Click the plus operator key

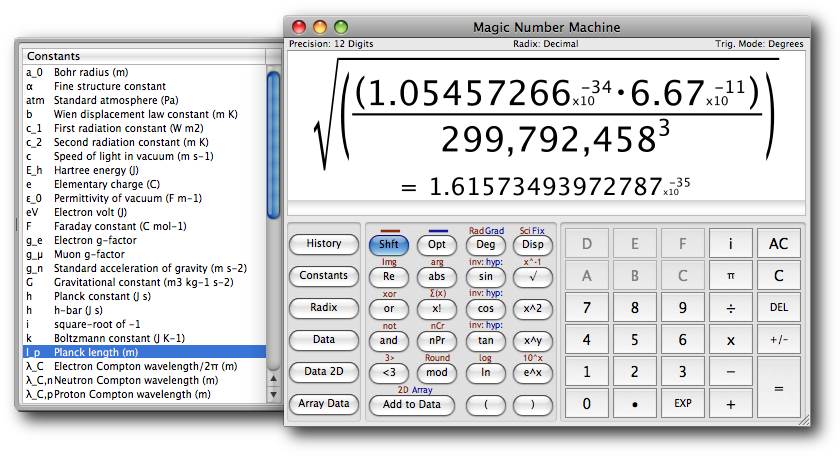tap(731, 403)
